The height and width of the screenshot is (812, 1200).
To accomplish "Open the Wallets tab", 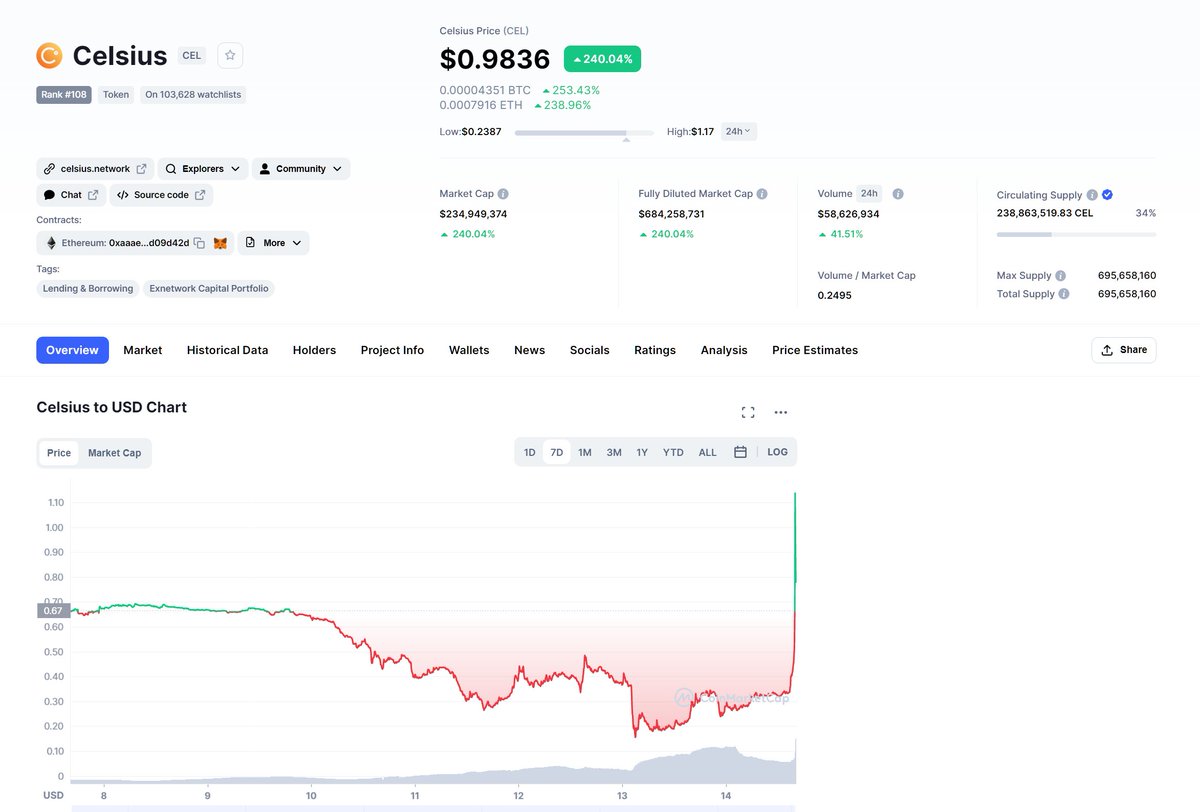I will [469, 350].
